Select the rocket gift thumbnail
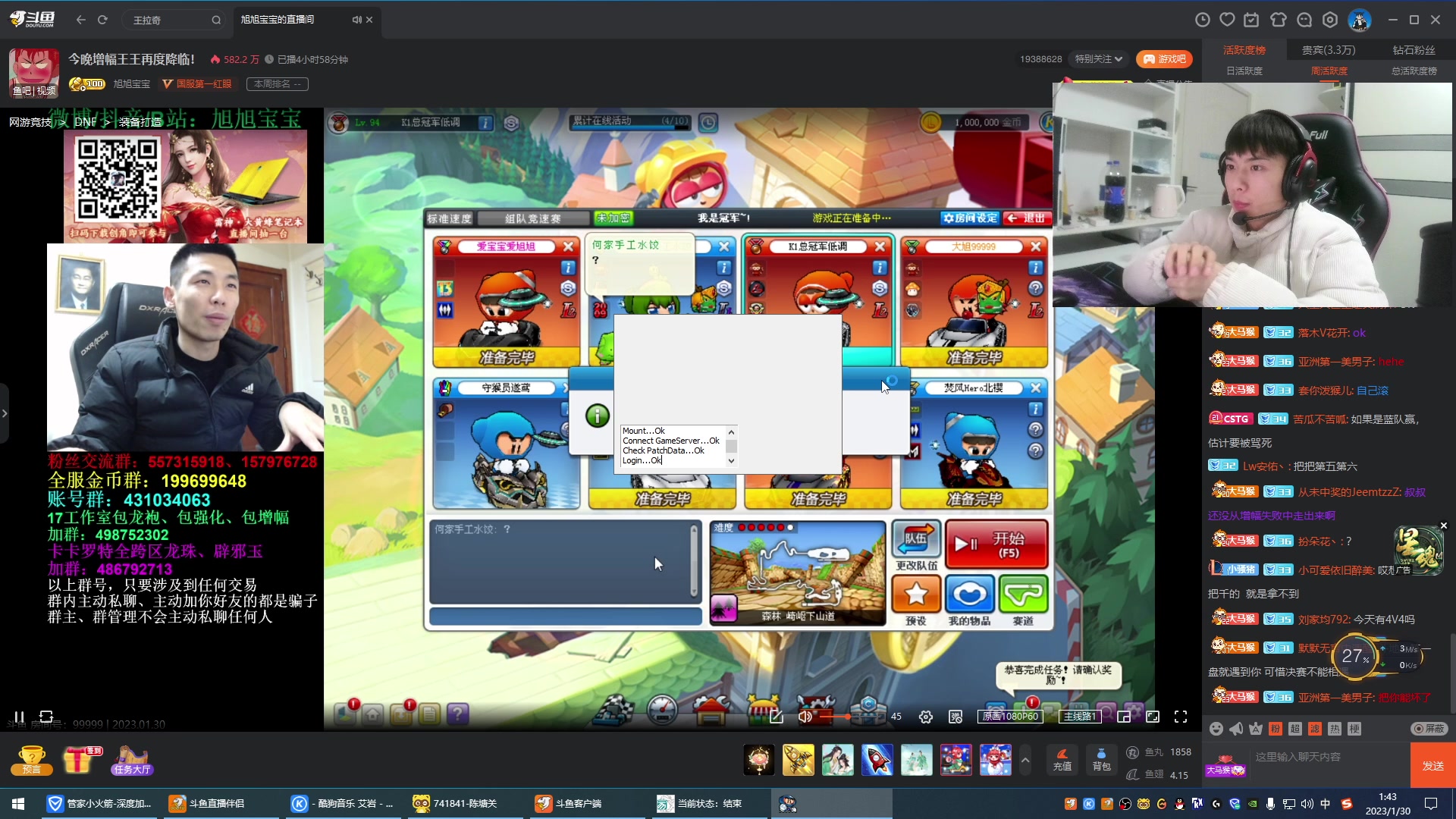Screen dimensions: 1456x819 pyautogui.click(x=877, y=760)
